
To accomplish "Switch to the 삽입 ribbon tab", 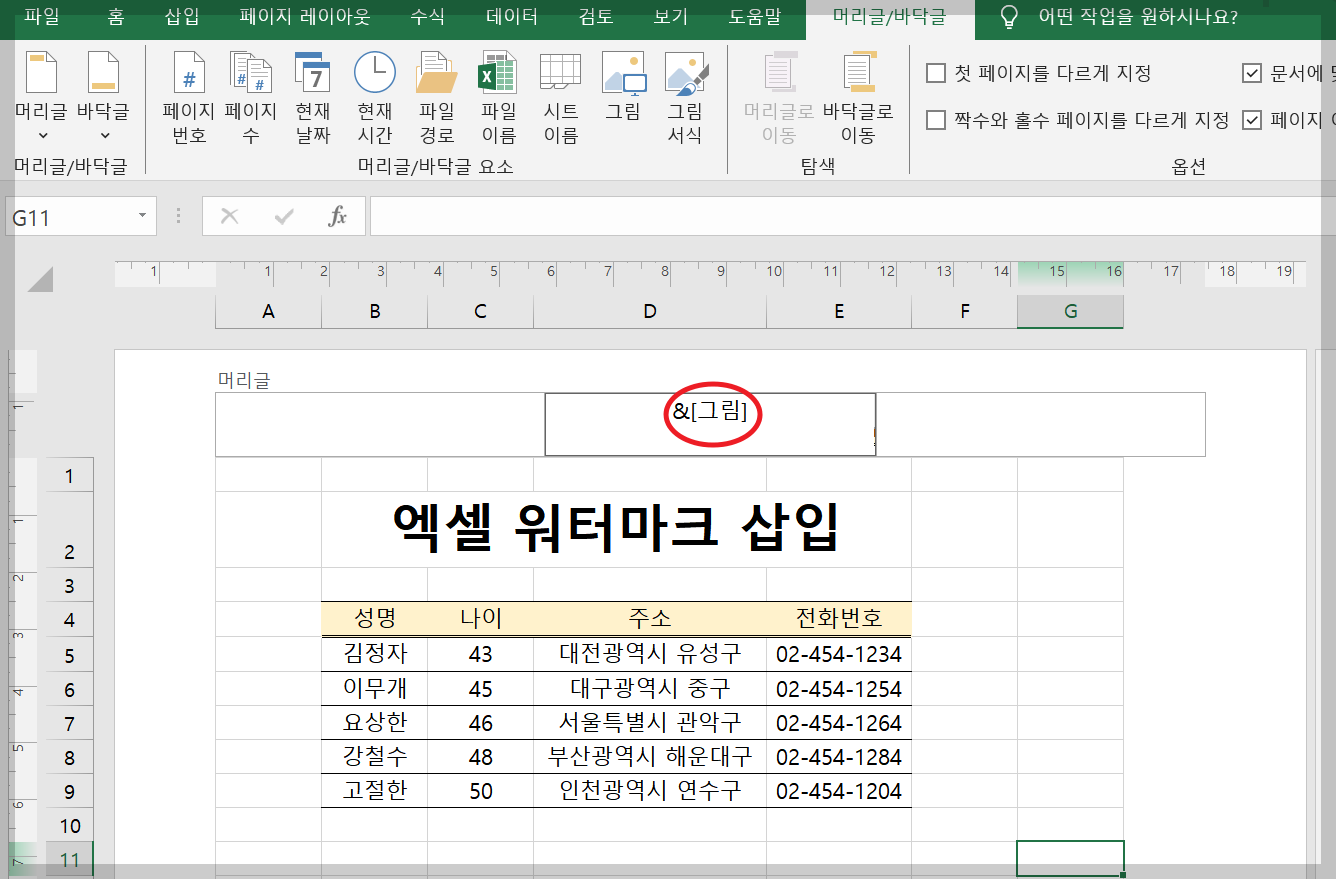I will [181, 16].
